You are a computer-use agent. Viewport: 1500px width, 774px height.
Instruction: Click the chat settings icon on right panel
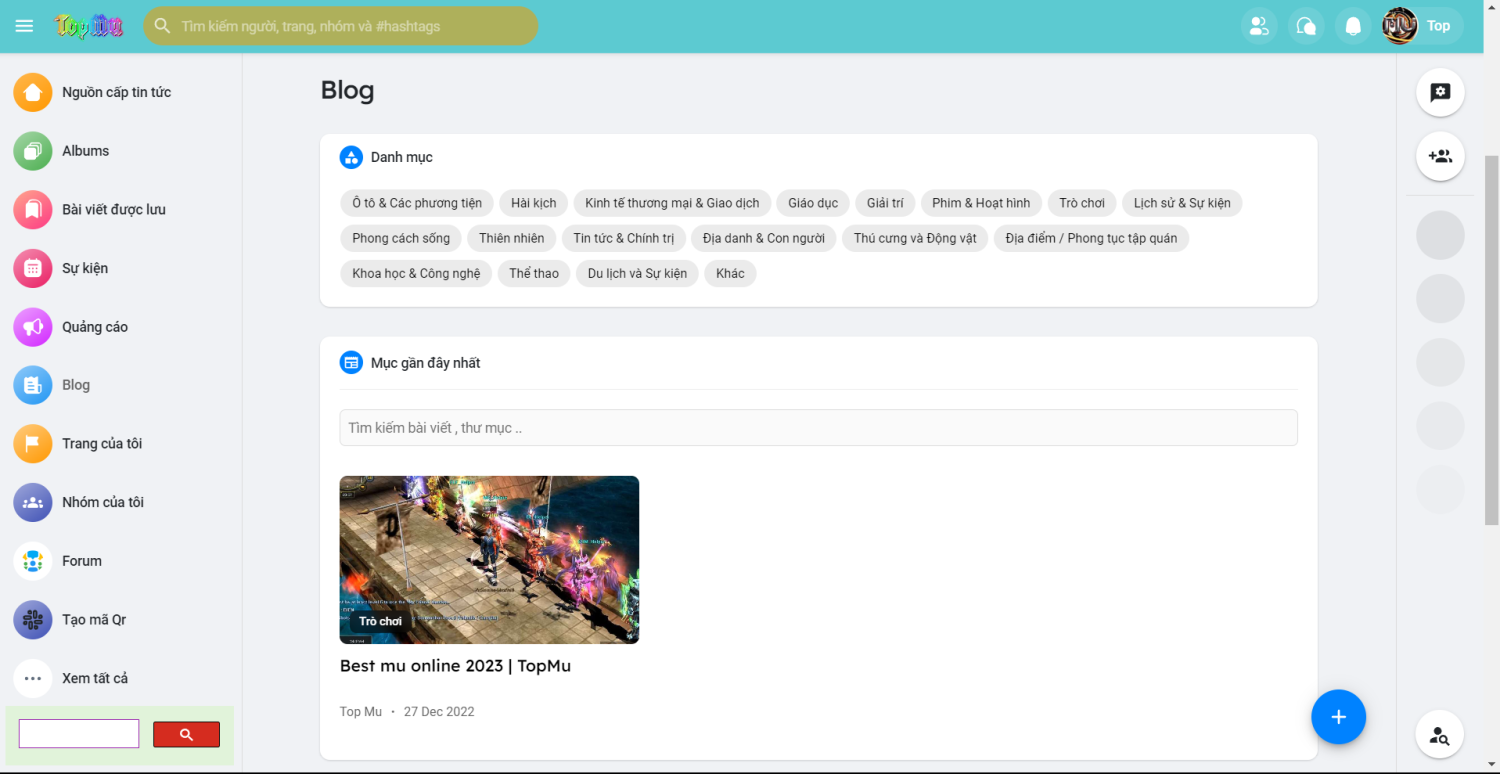[x=1440, y=93]
